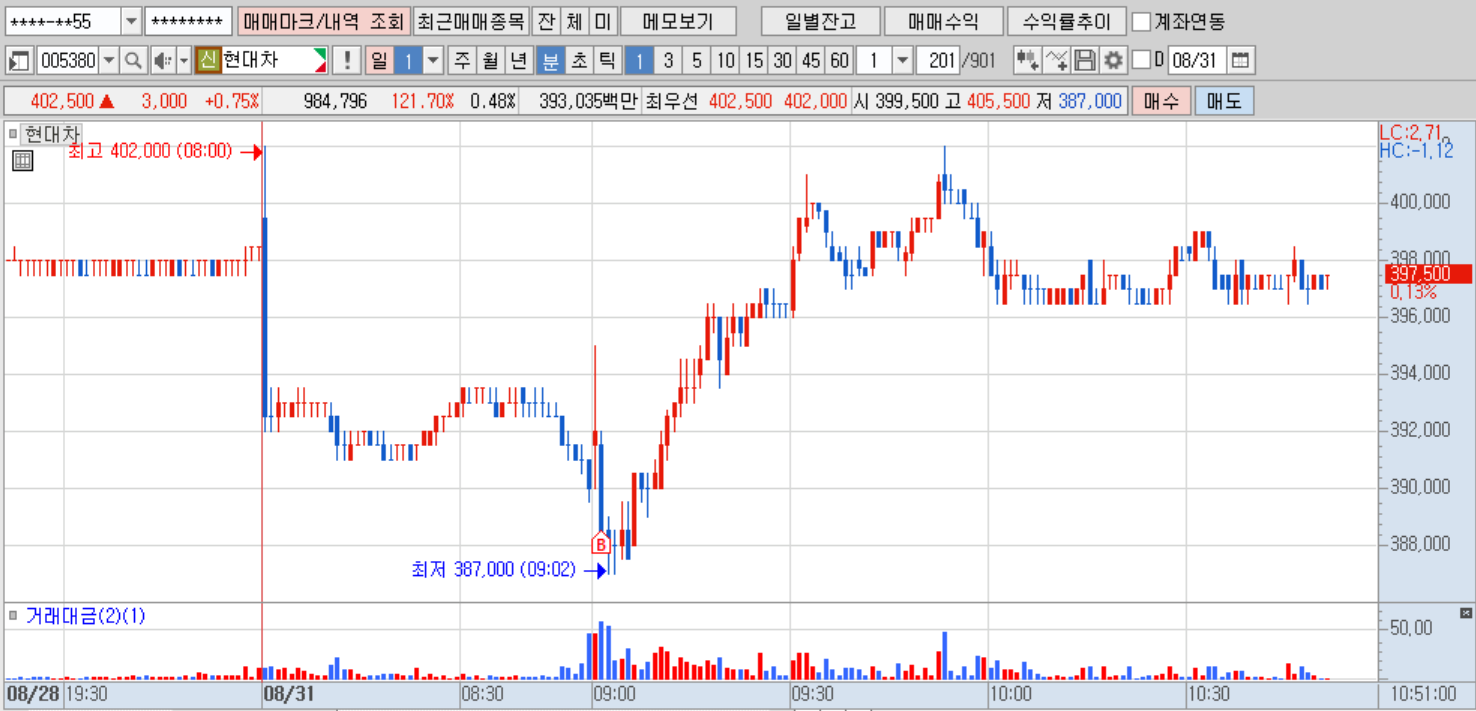Toggle the speaker sound alert icon
Viewport: 1476px width, 711px height.
point(163,61)
